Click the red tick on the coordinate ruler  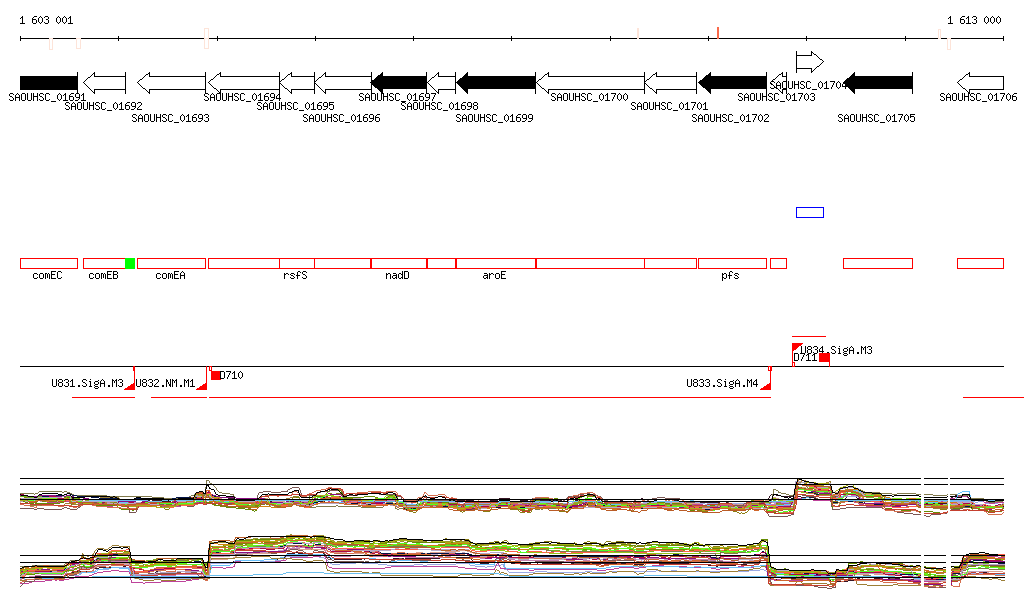pyautogui.click(x=718, y=33)
